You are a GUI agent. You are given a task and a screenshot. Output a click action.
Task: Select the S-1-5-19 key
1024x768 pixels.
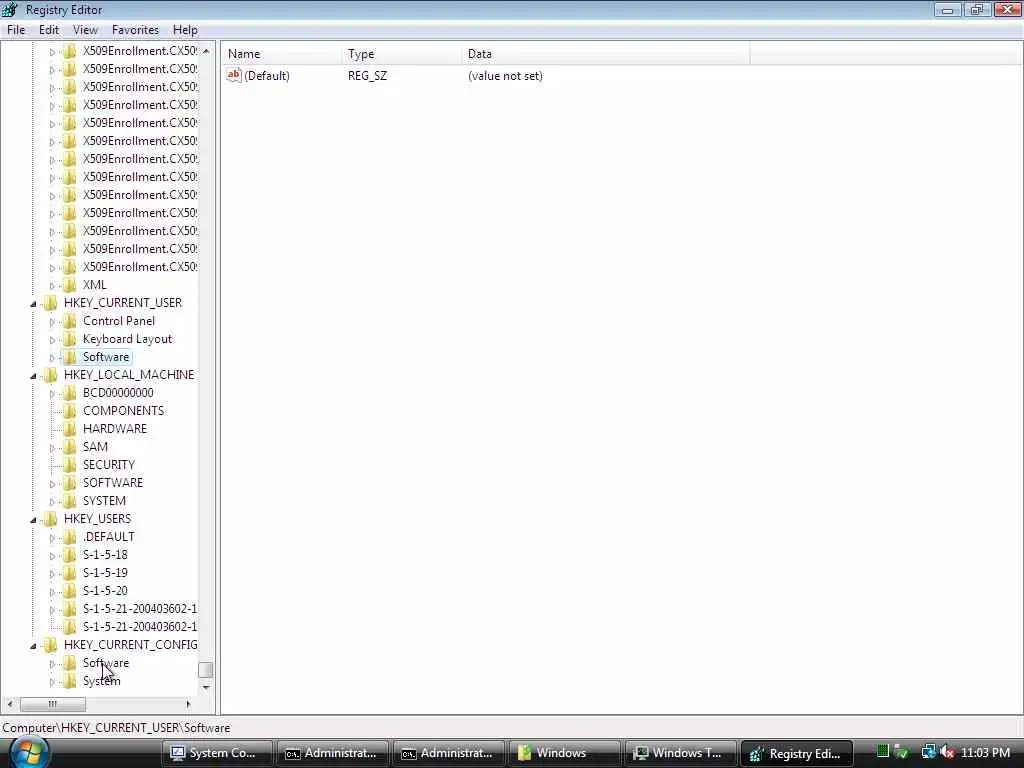pyautogui.click(x=105, y=573)
